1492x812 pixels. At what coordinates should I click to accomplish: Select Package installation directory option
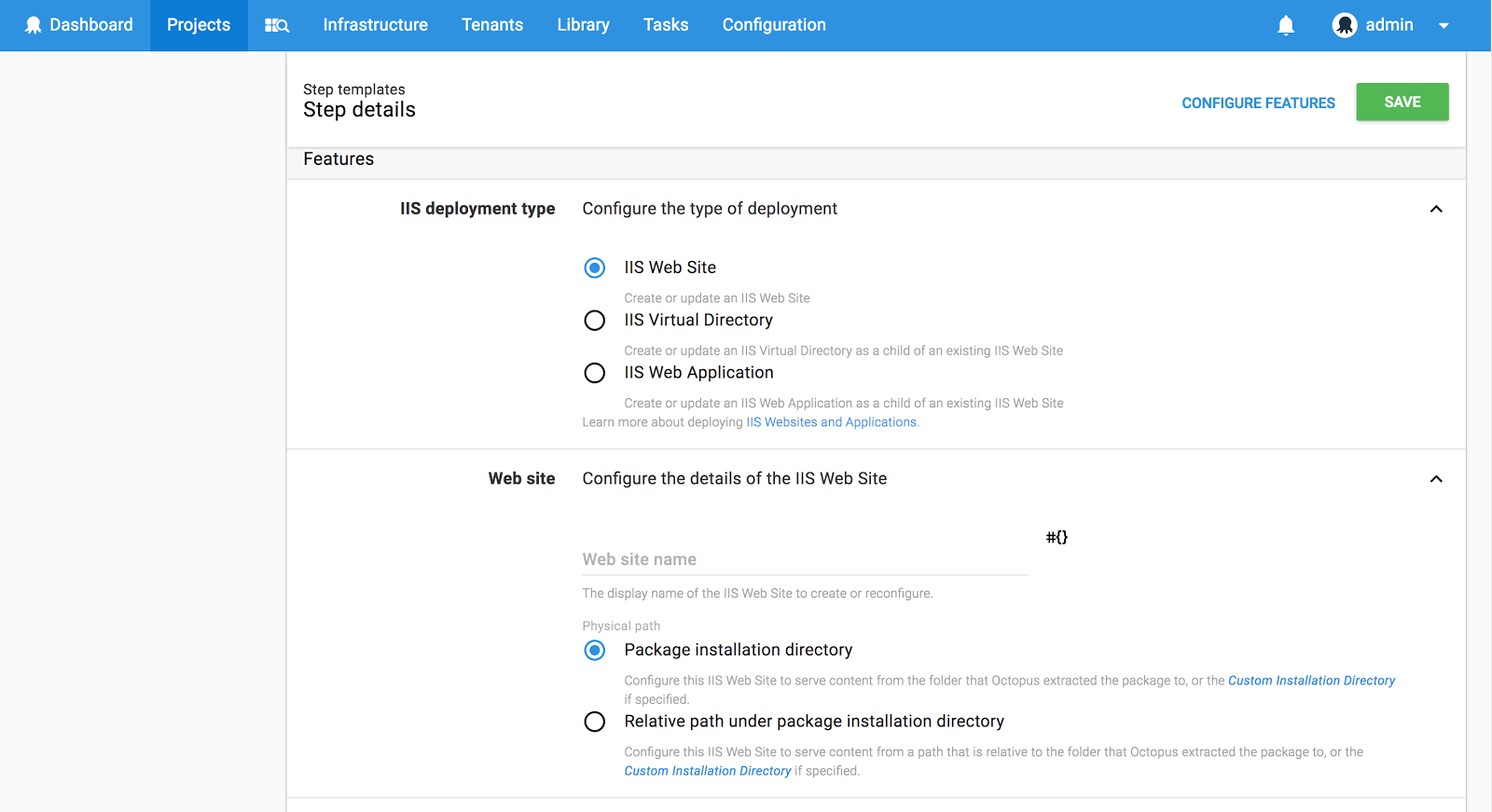point(595,651)
